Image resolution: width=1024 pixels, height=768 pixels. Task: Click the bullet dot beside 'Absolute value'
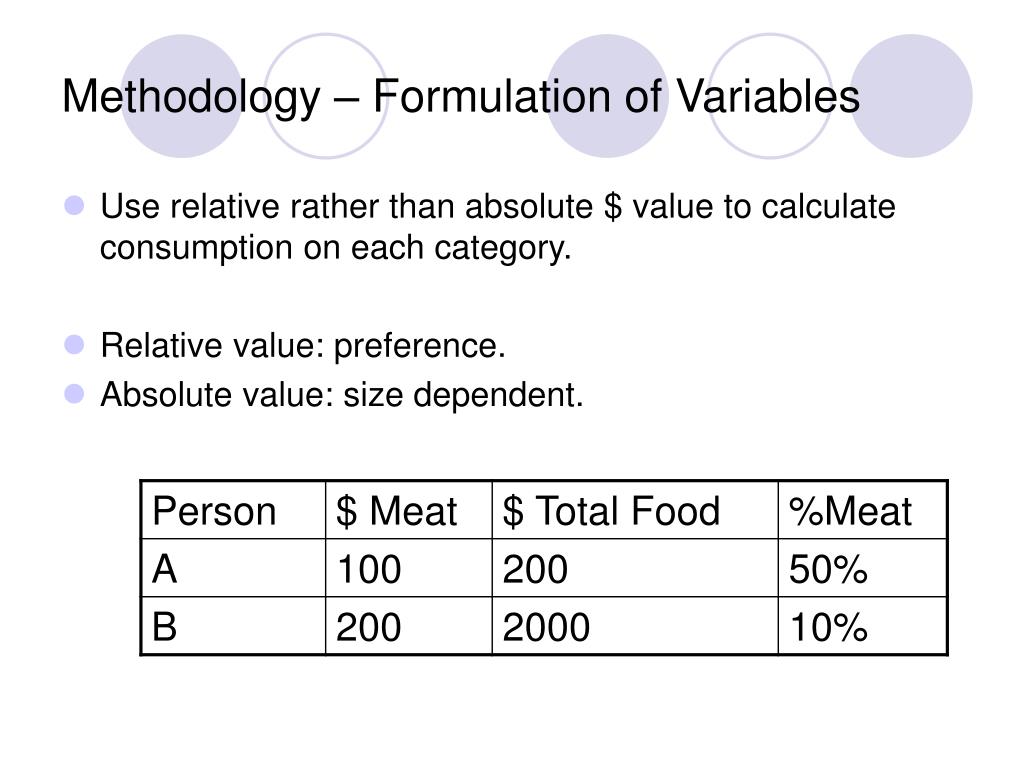coord(74,394)
